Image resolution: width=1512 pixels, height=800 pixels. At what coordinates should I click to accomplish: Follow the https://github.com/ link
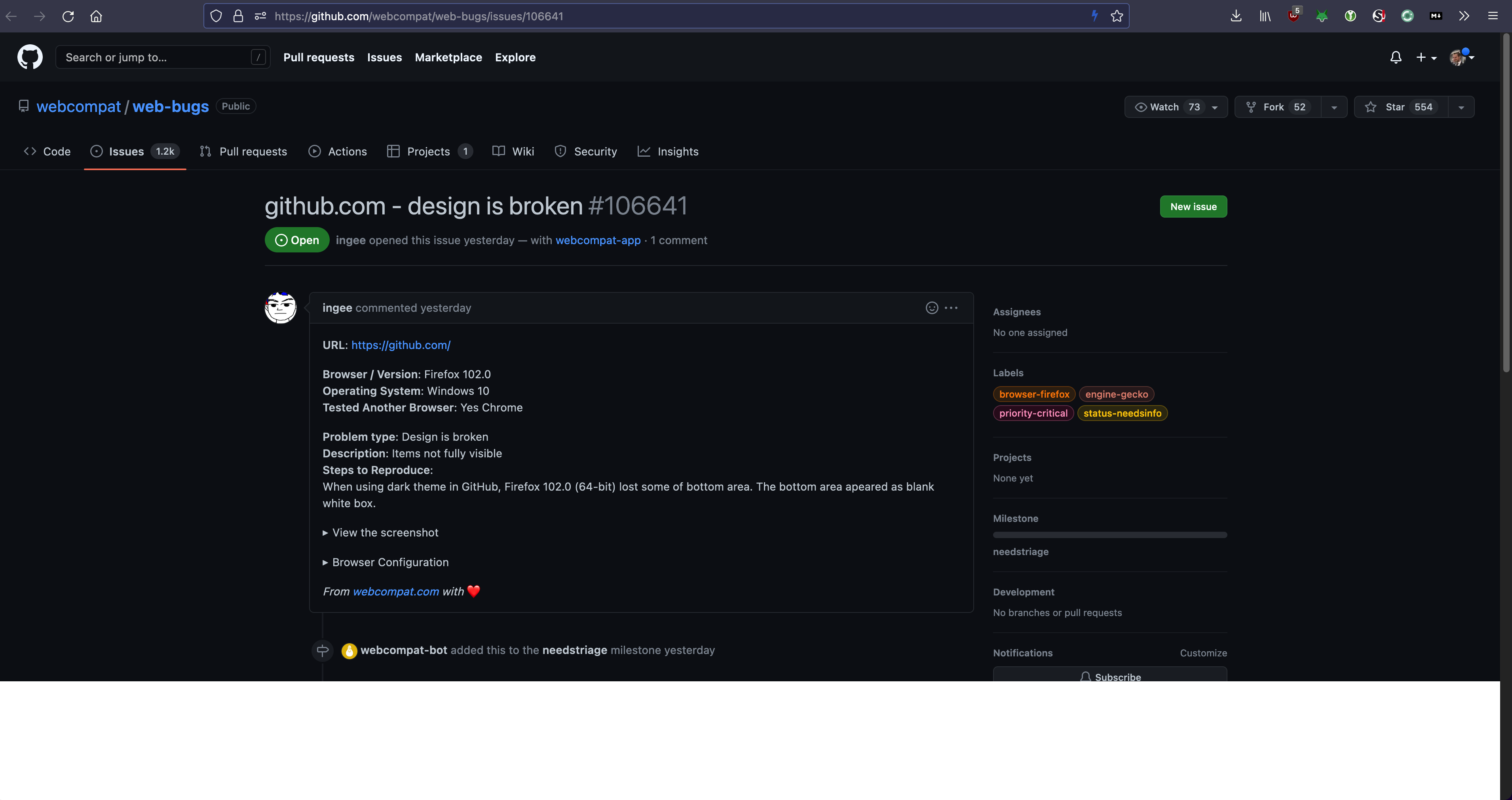click(x=400, y=345)
